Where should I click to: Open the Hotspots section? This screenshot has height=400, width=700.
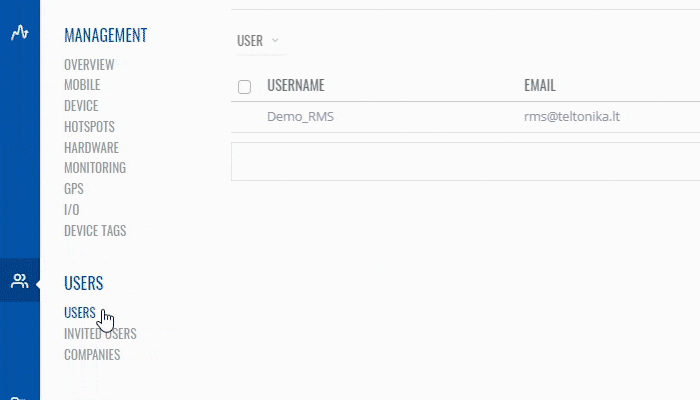[x=89, y=127]
